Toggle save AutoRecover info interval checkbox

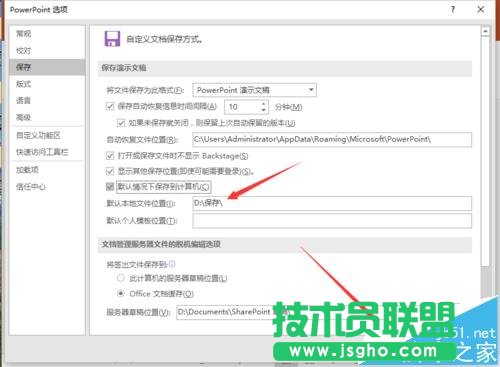110,107
